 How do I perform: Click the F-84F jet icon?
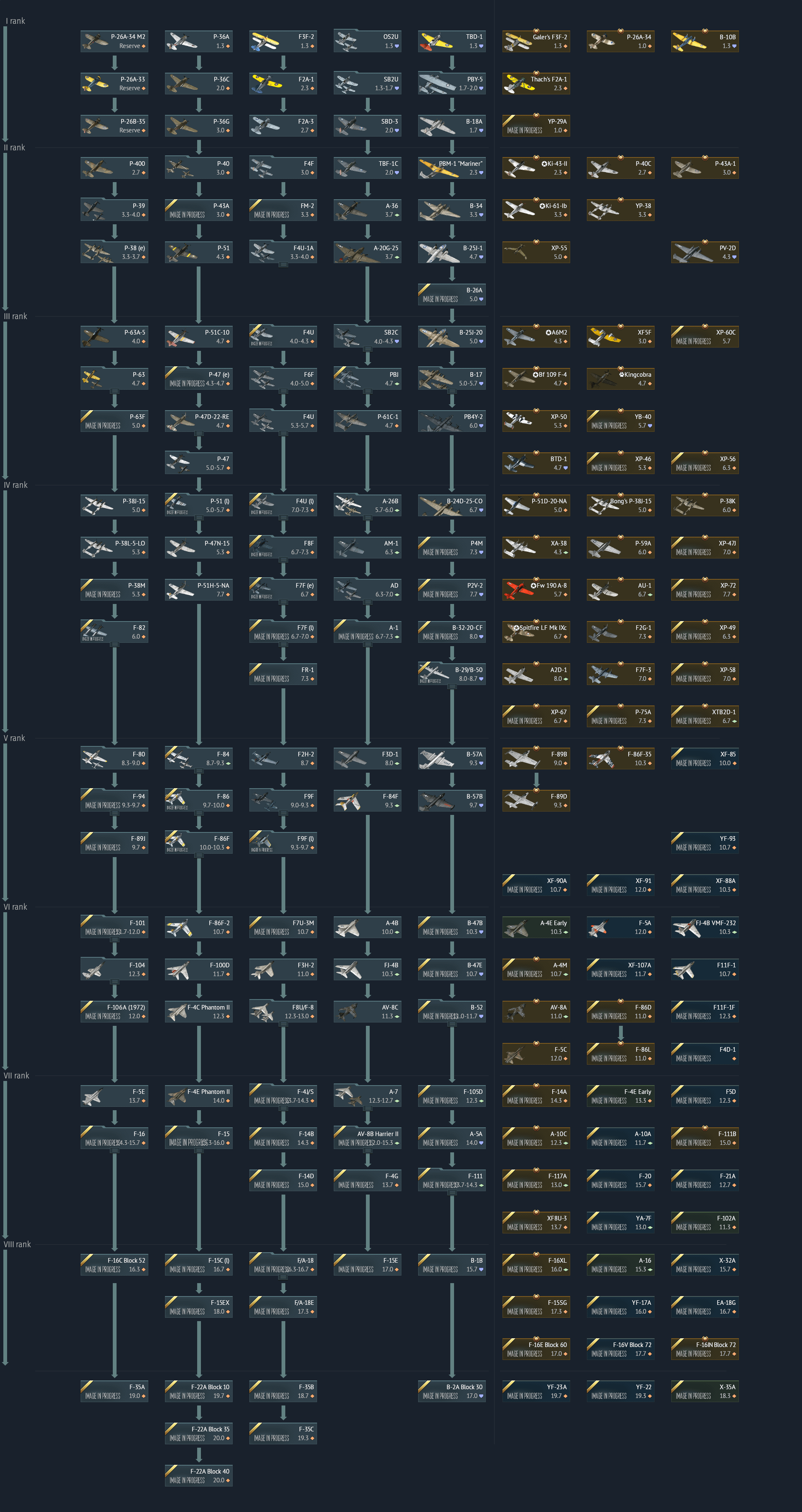(348, 801)
